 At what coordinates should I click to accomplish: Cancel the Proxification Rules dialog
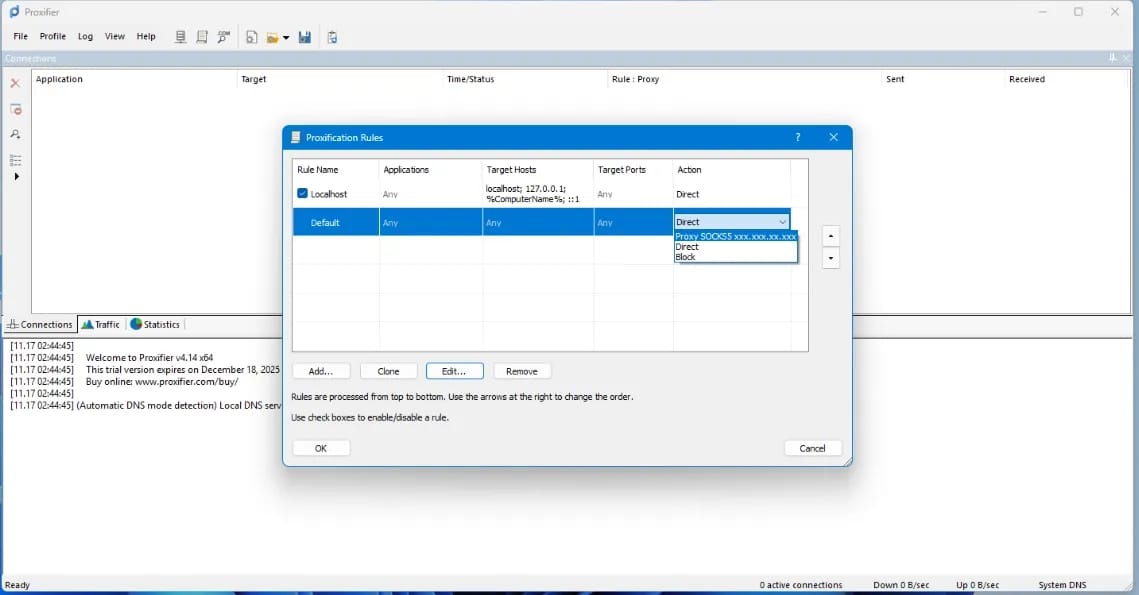[x=813, y=448]
